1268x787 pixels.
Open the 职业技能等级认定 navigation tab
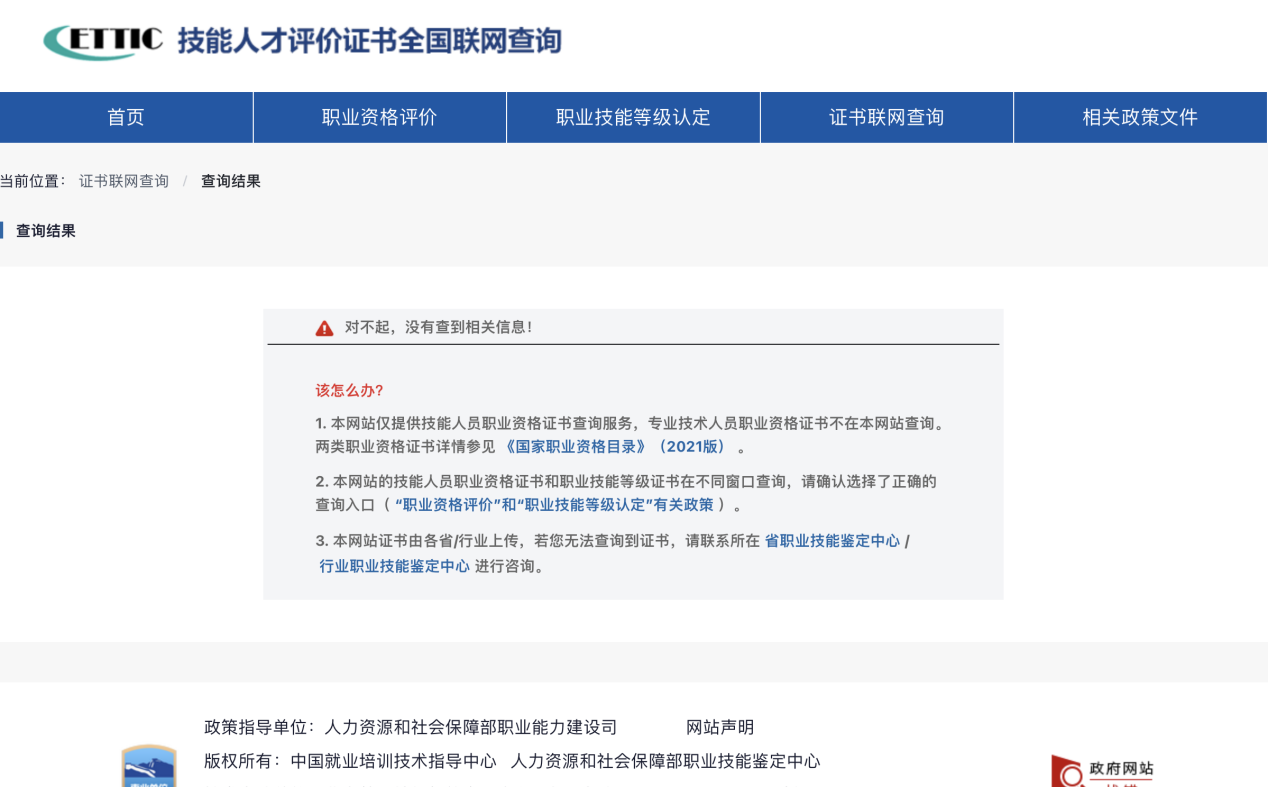click(x=633, y=117)
